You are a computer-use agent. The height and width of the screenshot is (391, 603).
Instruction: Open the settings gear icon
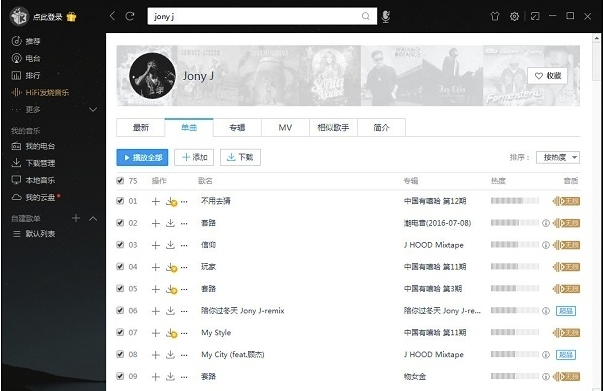(x=514, y=16)
